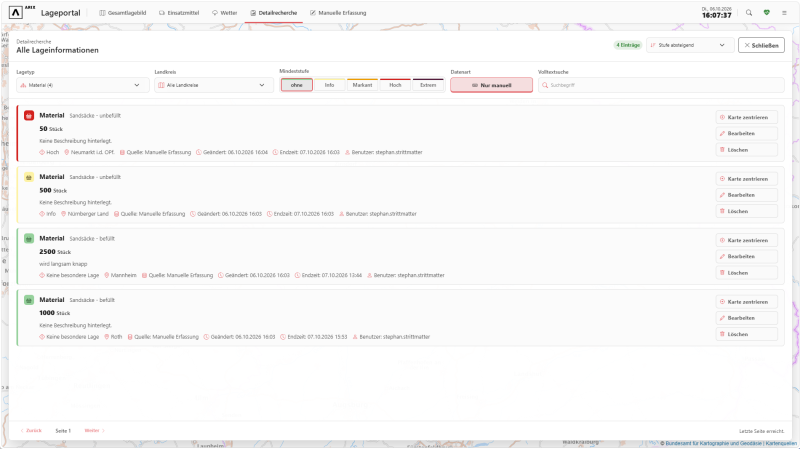Open the Kartenquellen link
This screenshot has height=449, width=800.
click(x=781, y=443)
